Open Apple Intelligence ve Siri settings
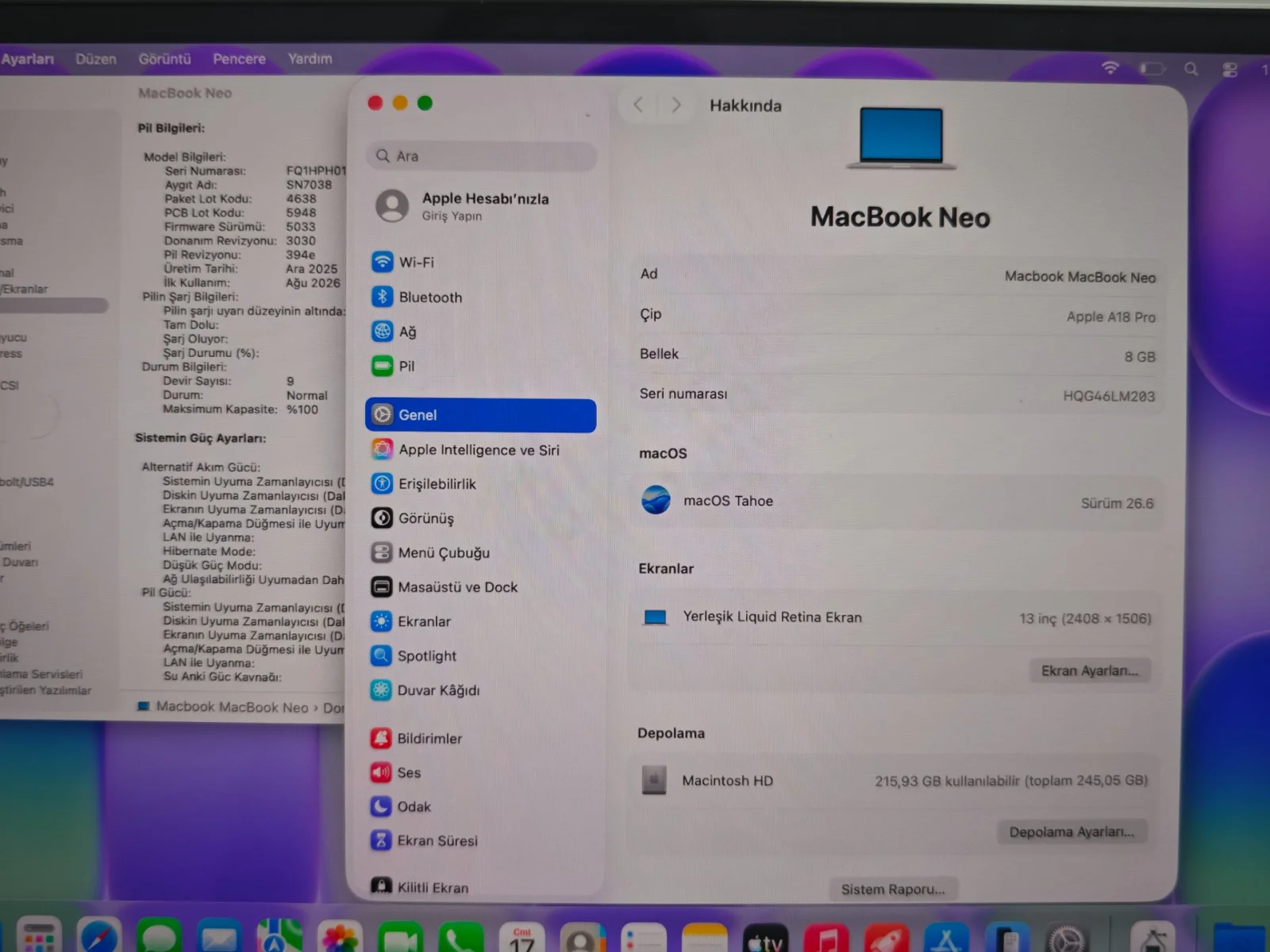The height and width of the screenshot is (952, 1270). tap(481, 450)
